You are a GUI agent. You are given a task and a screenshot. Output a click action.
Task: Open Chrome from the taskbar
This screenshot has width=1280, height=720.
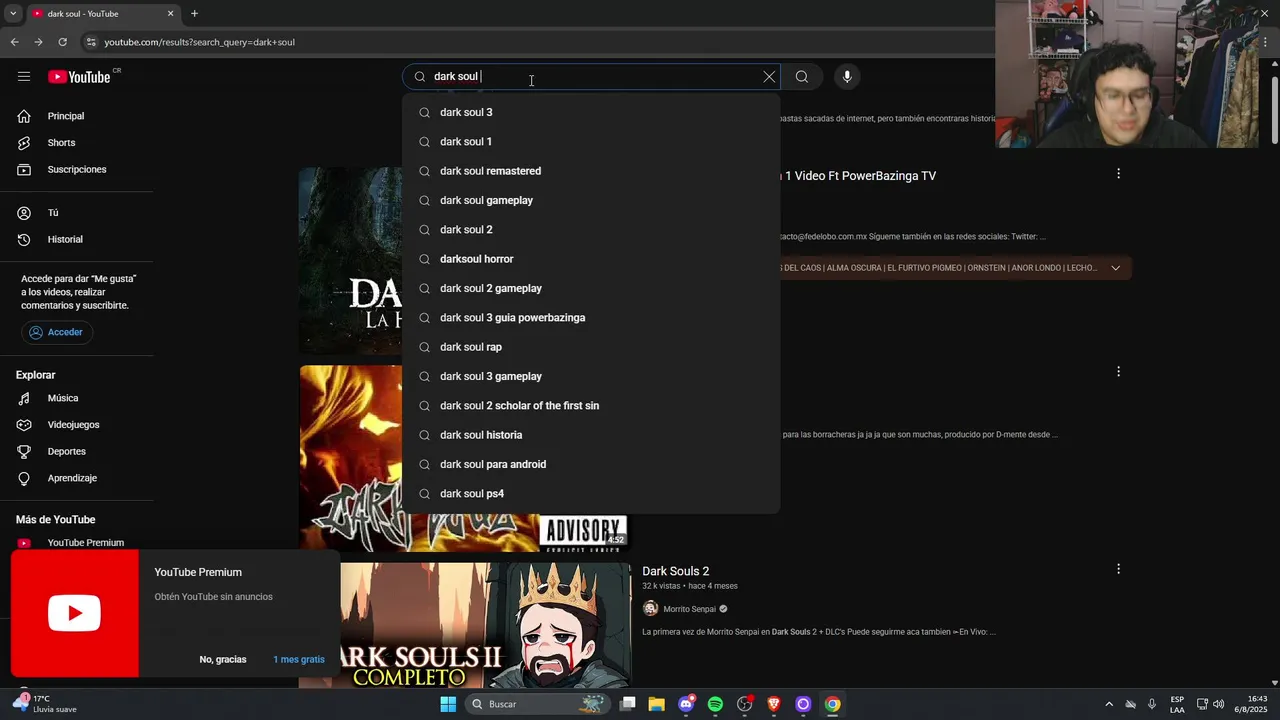[832, 704]
